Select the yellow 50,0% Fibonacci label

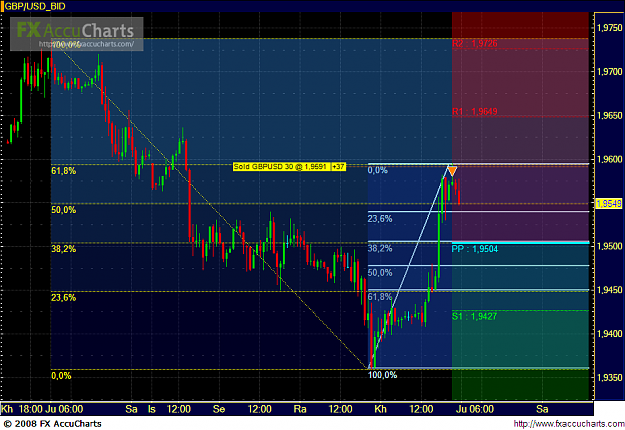click(63, 210)
